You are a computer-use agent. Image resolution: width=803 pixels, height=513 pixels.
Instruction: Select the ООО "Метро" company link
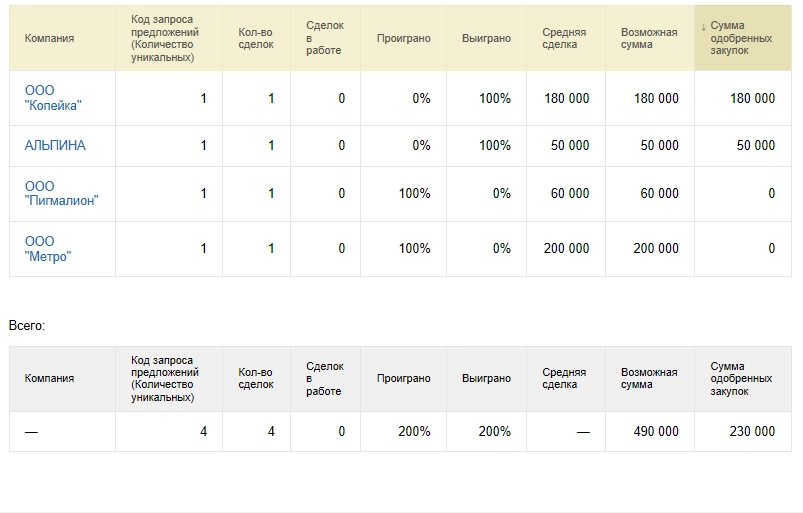point(48,248)
